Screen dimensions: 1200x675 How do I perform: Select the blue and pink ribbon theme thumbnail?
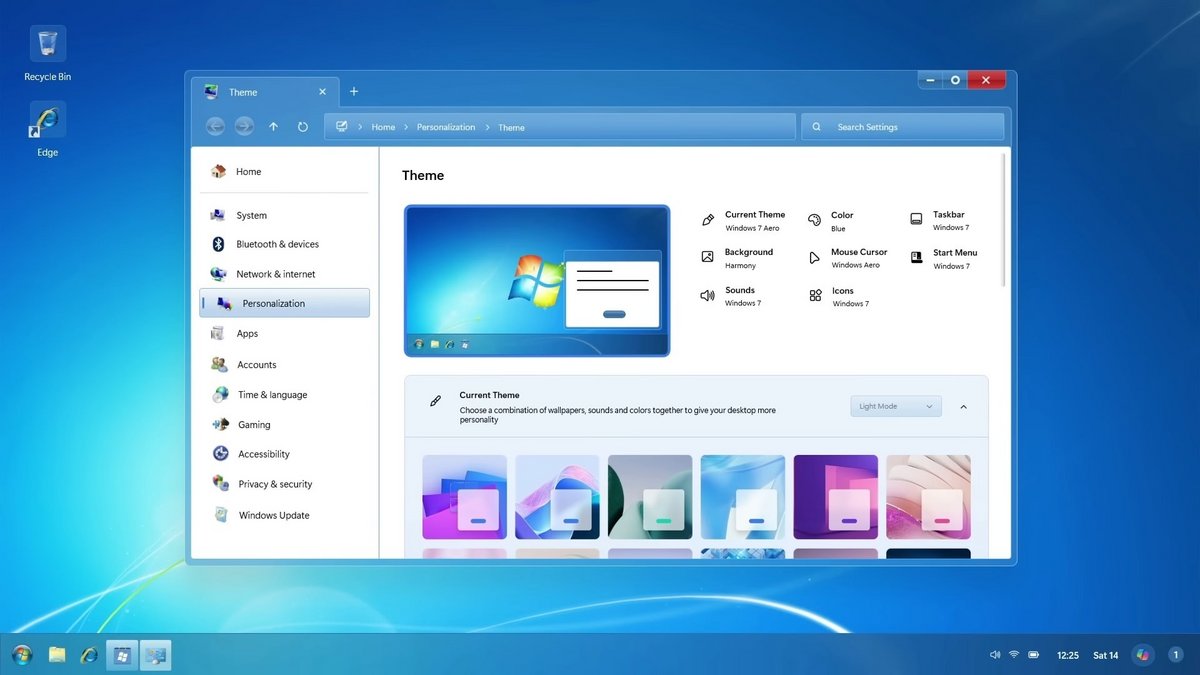pyautogui.click(x=557, y=497)
